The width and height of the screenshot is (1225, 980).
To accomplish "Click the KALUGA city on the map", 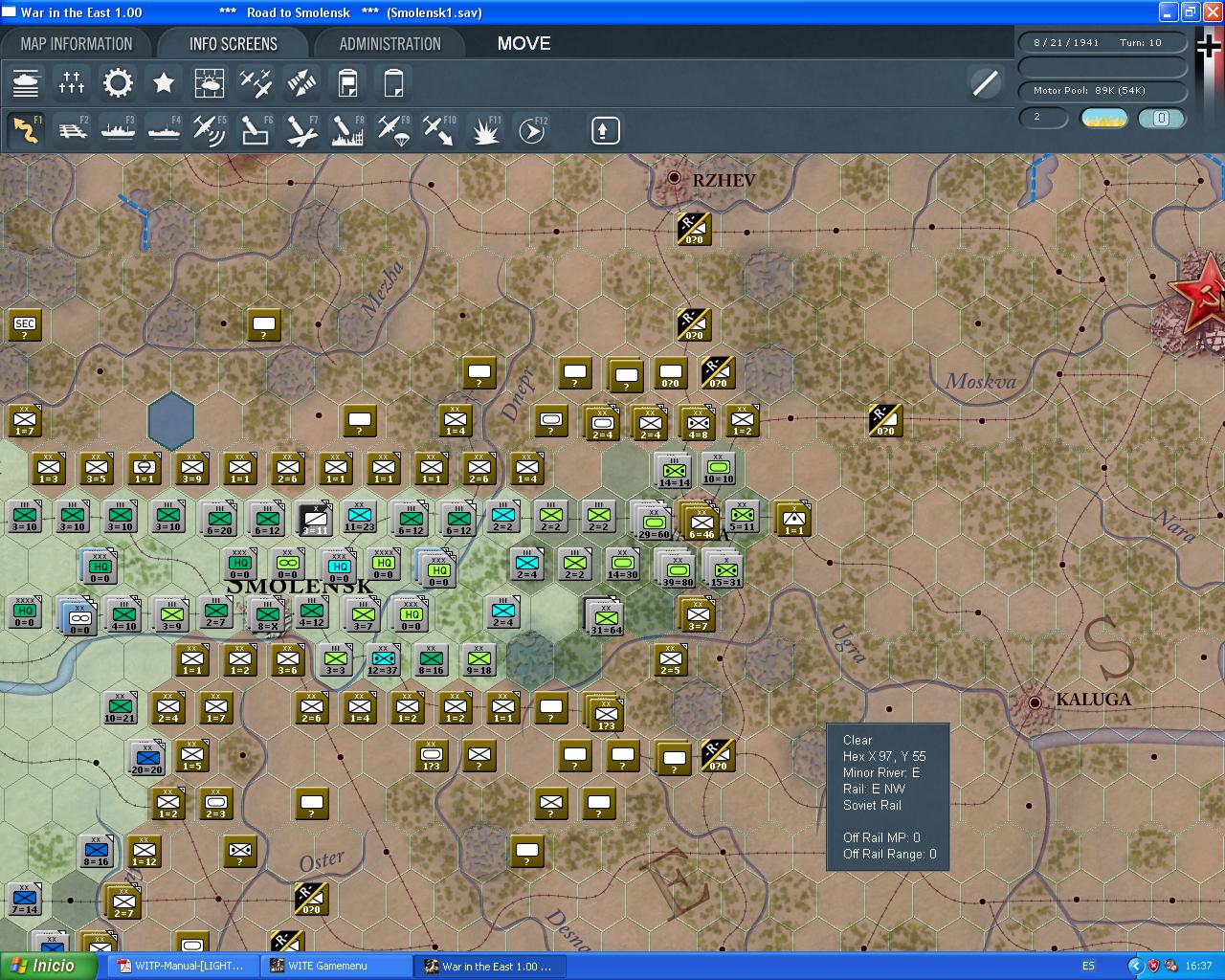I will tap(1035, 702).
